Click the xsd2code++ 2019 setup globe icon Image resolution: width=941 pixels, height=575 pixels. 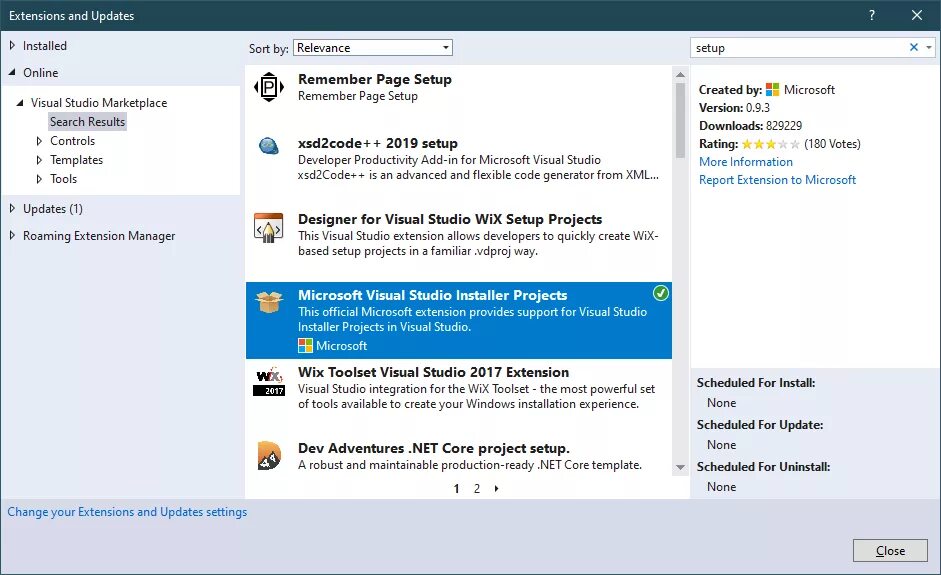point(269,145)
